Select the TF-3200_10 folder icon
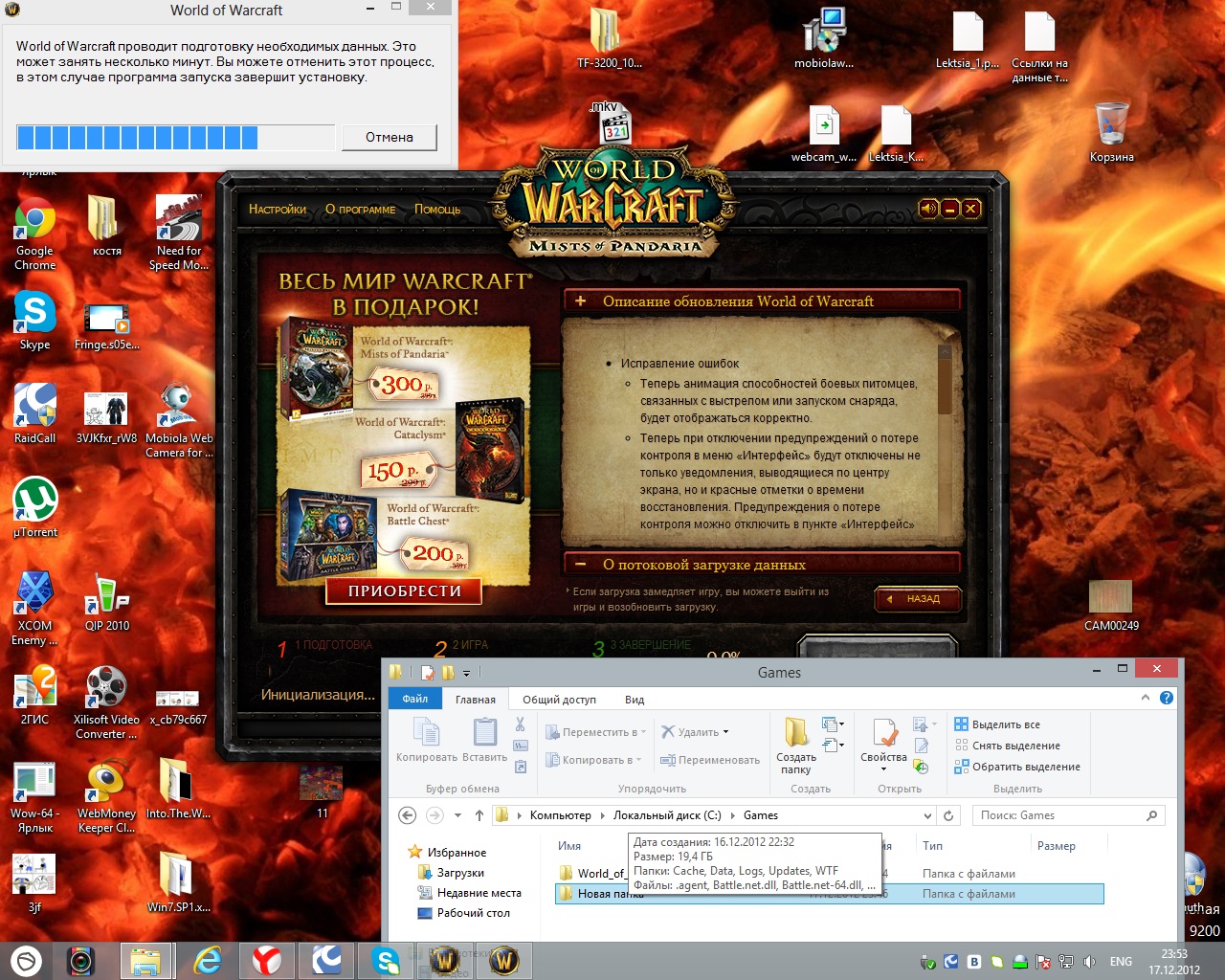The image size is (1225, 980). point(609,38)
